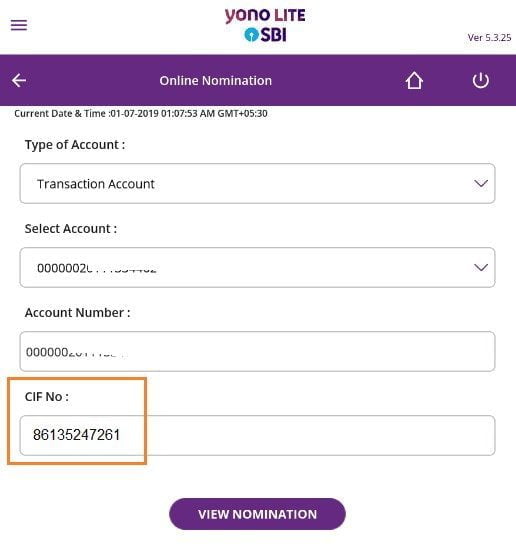Click the Select Account label
This screenshot has width=516, height=552.
coord(71,229)
